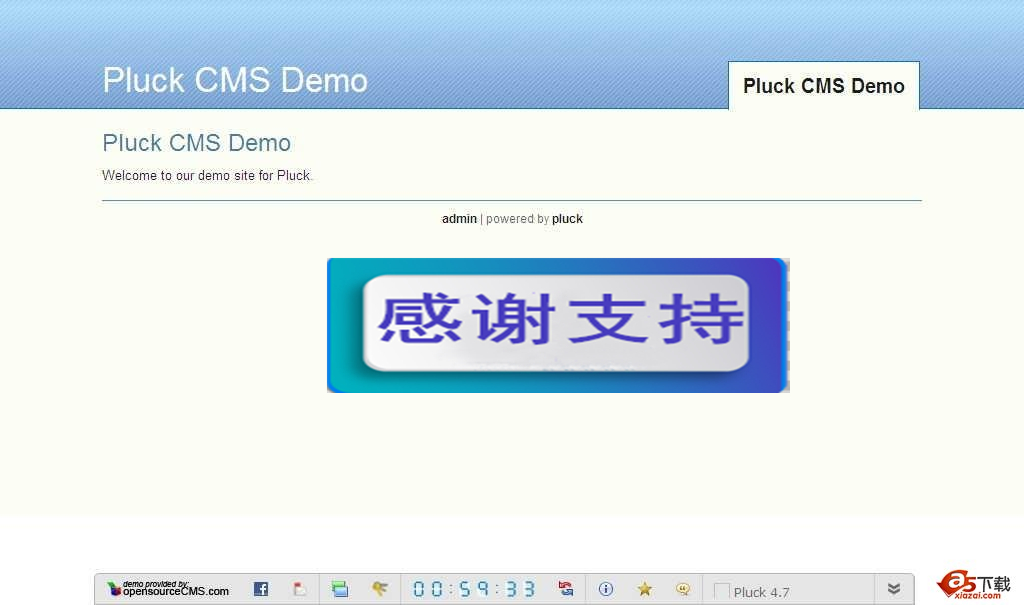
Task: Expand the double-chevron at the toolbar end
Action: tap(894, 589)
